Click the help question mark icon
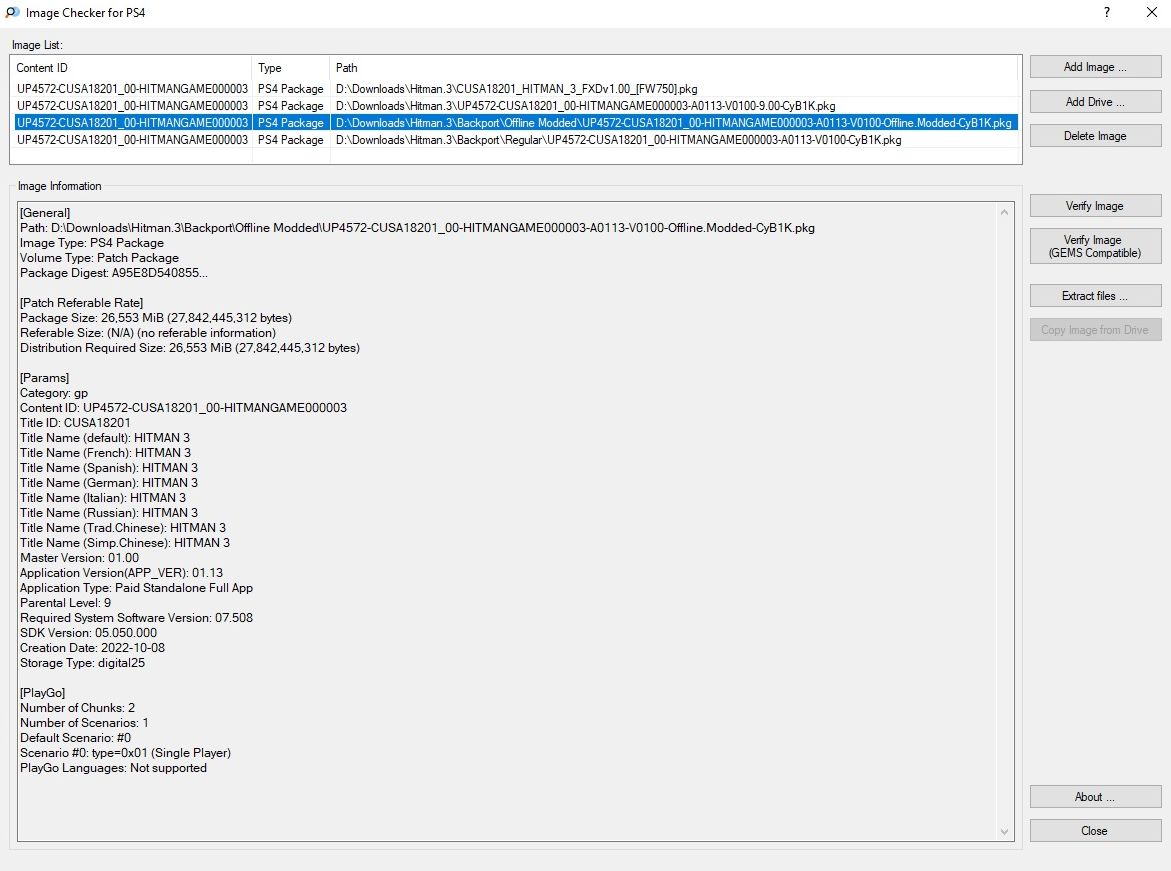Viewport: 1171px width, 871px height. tap(1107, 13)
